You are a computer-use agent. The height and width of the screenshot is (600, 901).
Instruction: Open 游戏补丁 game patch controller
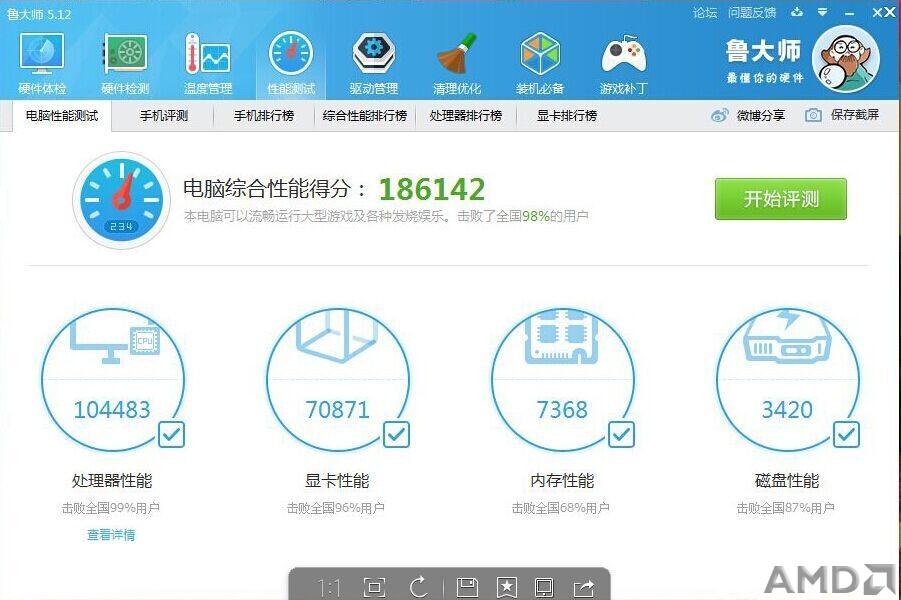coord(623,63)
